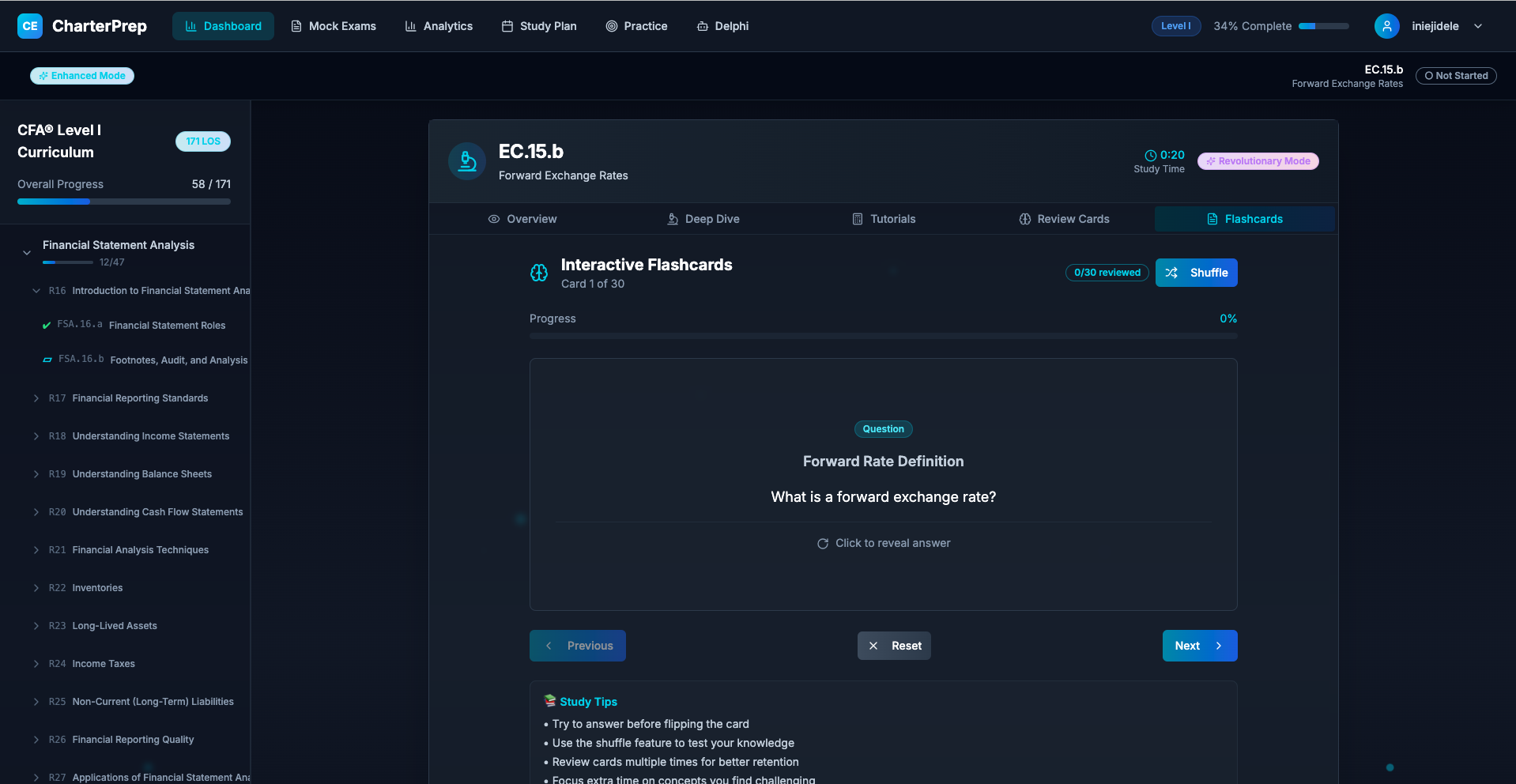This screenshot has height=784, width=1516.
Task: Expand R20 Understanding Cash Flow Statements
Action: pyautogui.click(x=36, y=512)
